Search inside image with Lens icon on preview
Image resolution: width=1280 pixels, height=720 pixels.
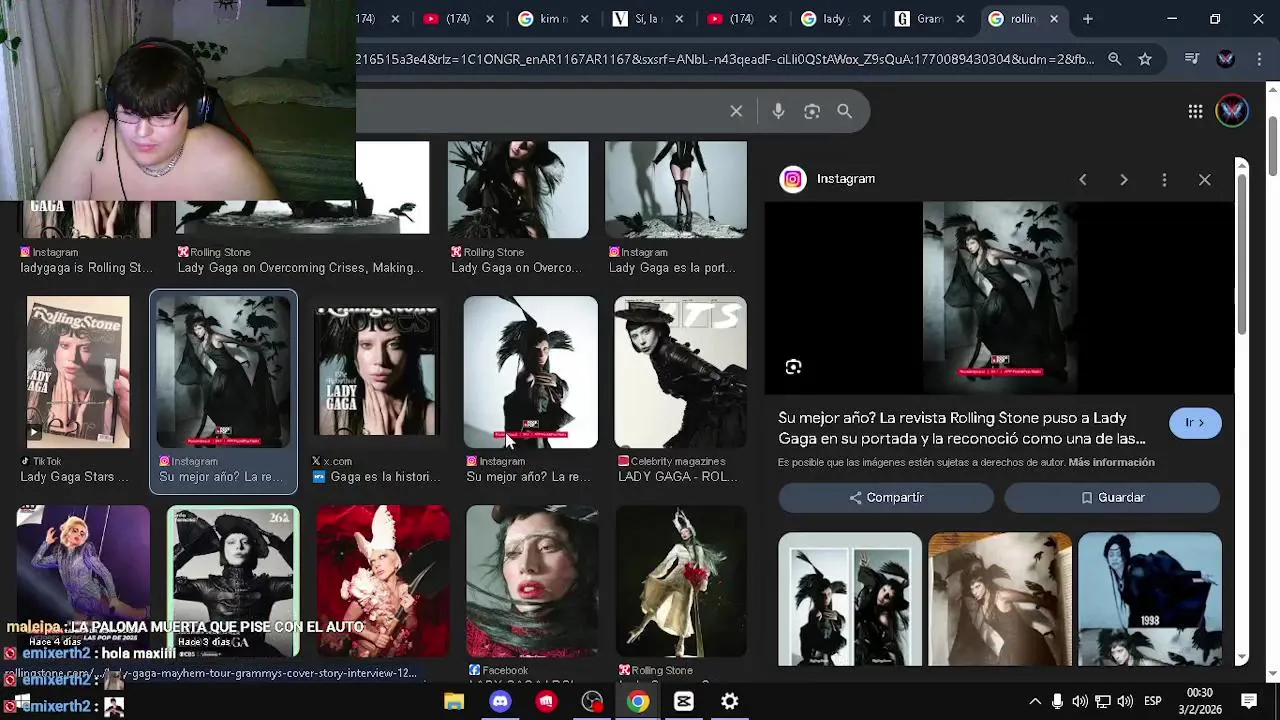click(x=793, y=367)
